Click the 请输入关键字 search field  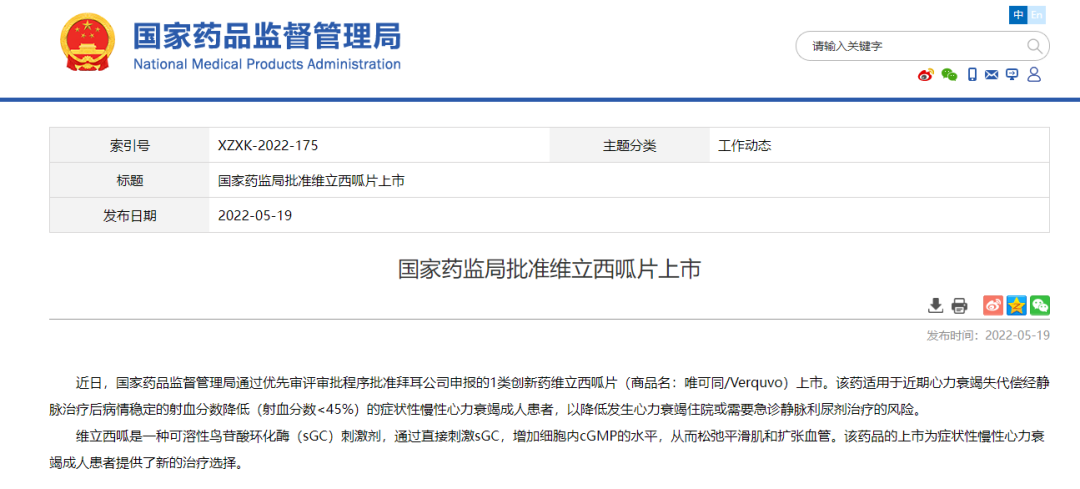point(910,46)
